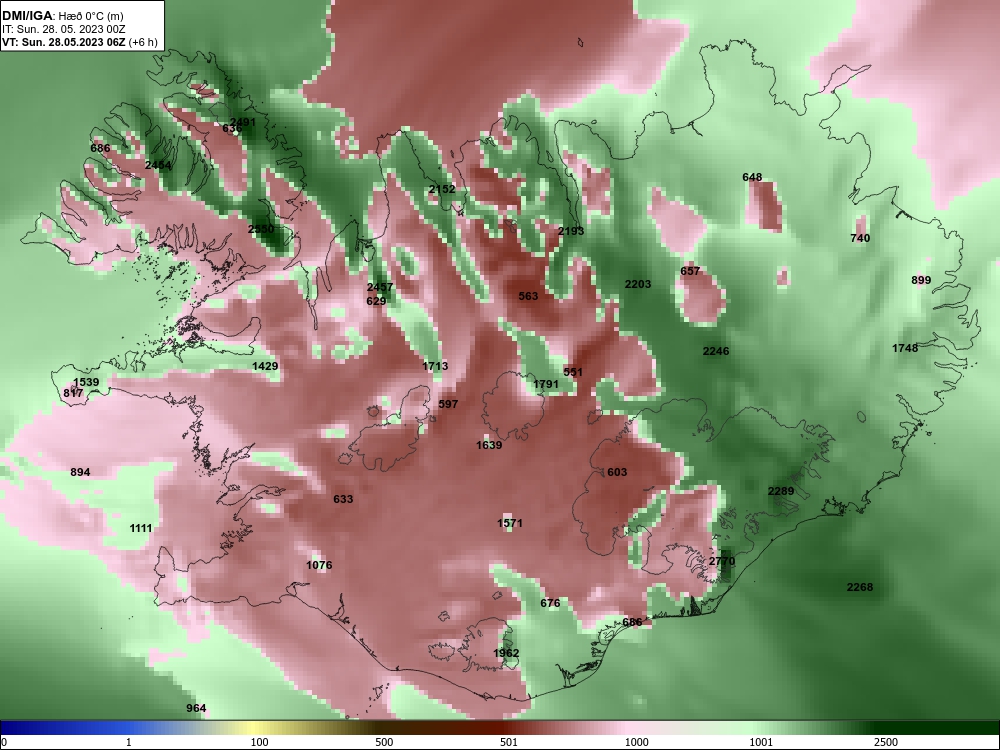Click the map value 2193
This screenshot has height=750, width=1000.
click(x=571, y=231)
